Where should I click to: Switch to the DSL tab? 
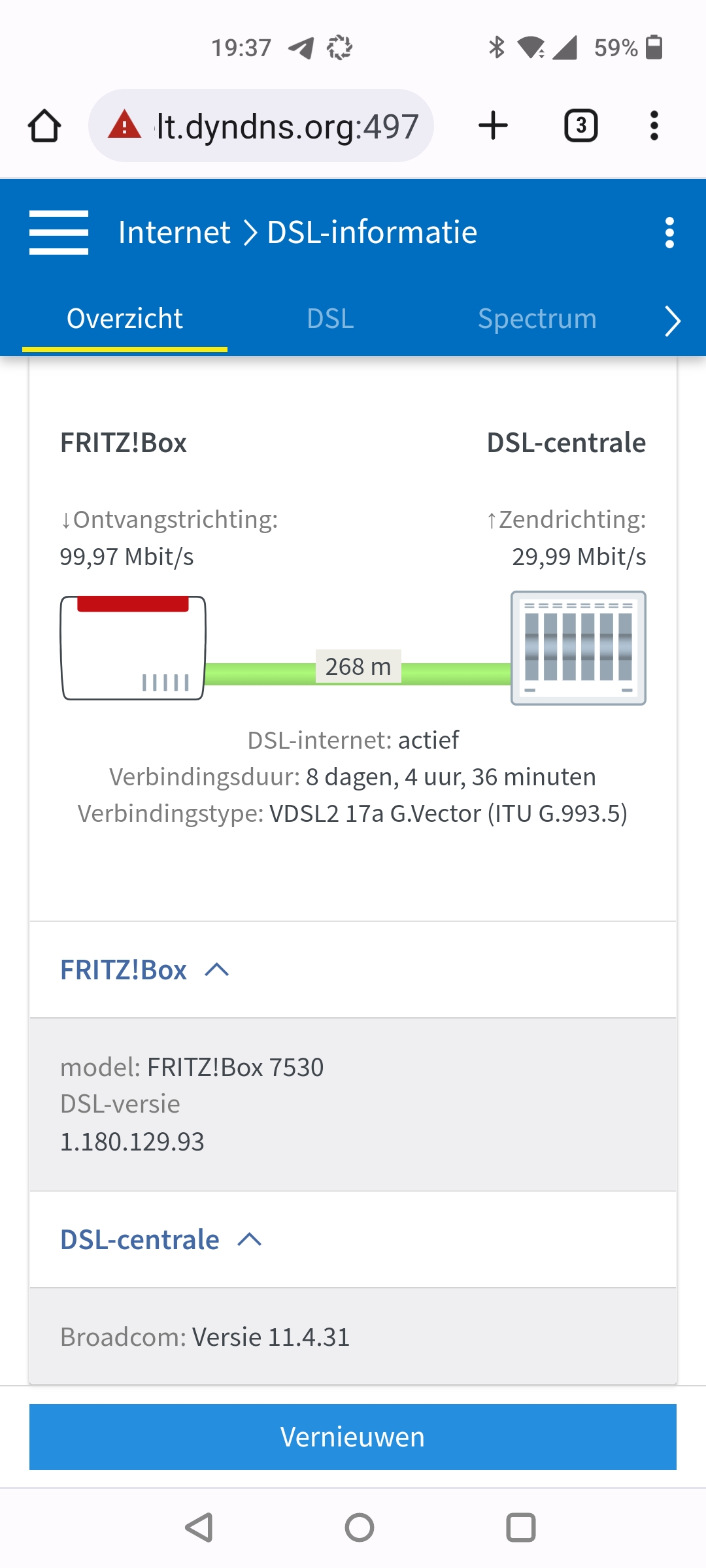coord(330,319)
